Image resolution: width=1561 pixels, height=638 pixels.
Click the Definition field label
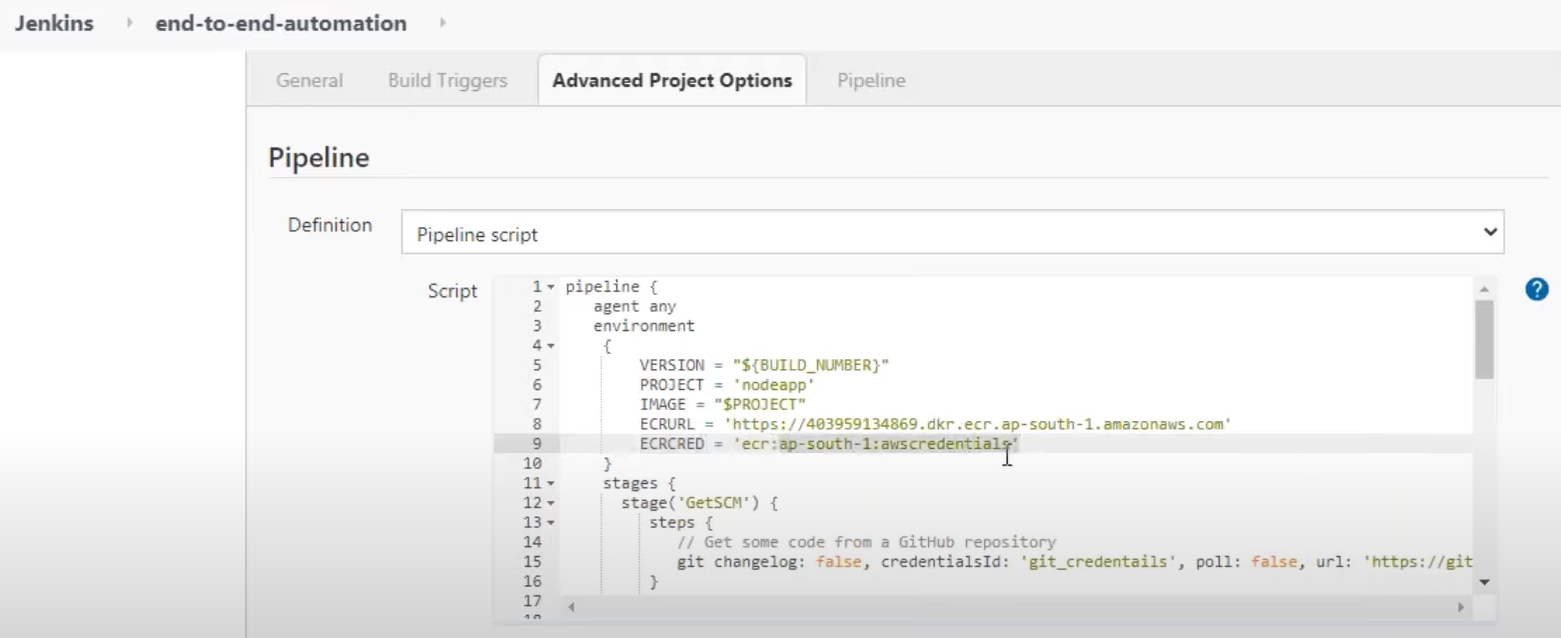pos(330,225)
